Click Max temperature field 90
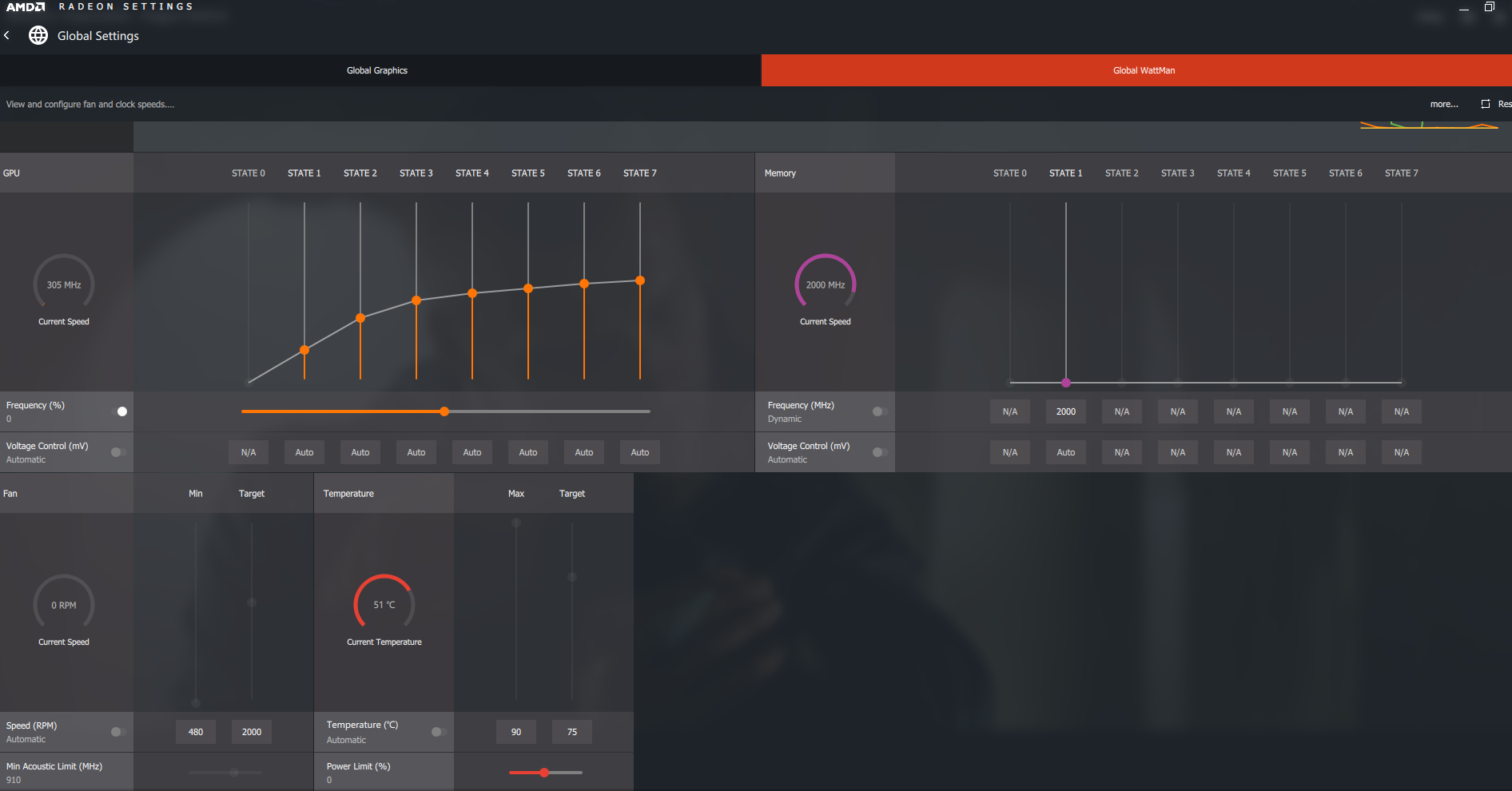This screenshot has height=791, width=1512. pos(516,732)
